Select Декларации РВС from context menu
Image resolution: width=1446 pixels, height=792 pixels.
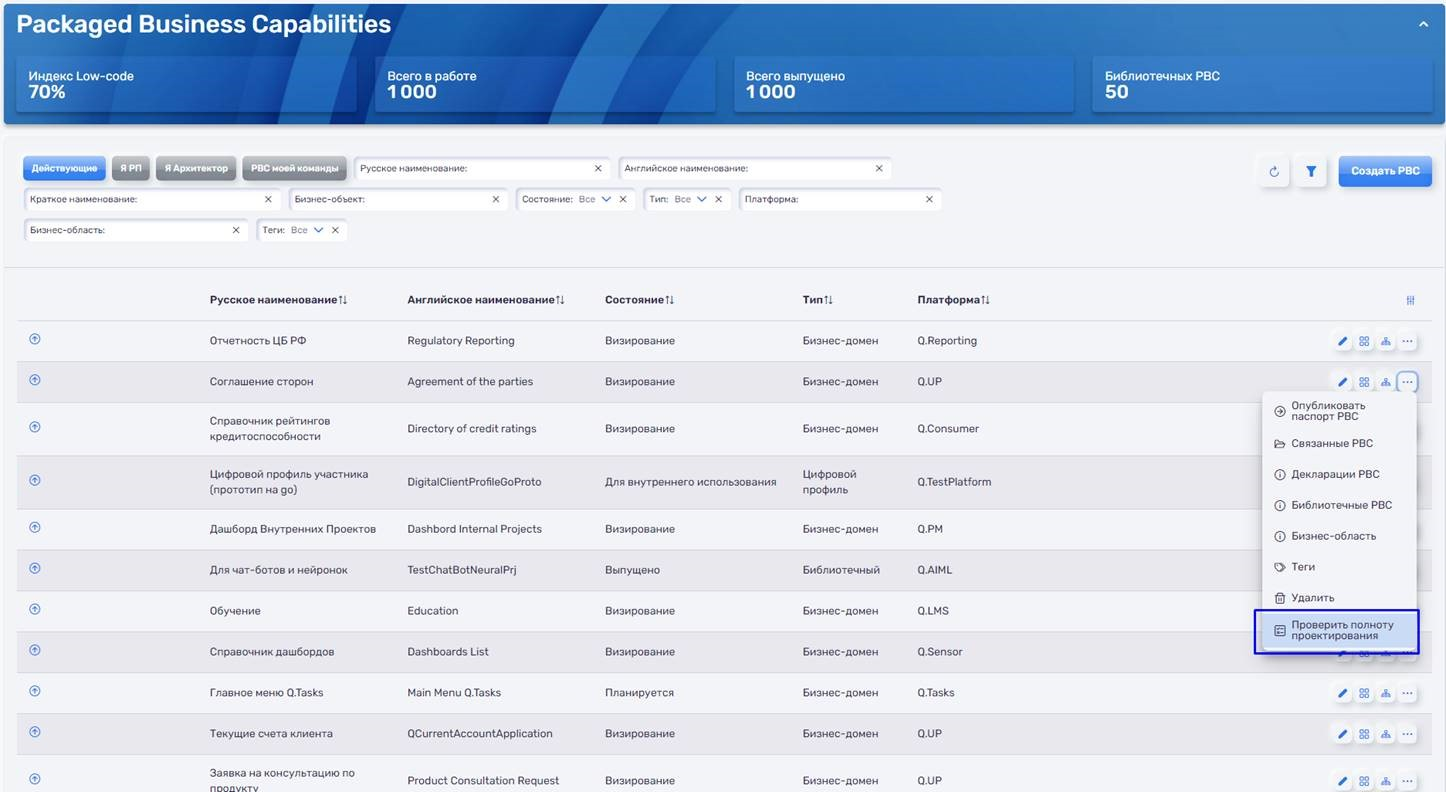point(1339,474)
